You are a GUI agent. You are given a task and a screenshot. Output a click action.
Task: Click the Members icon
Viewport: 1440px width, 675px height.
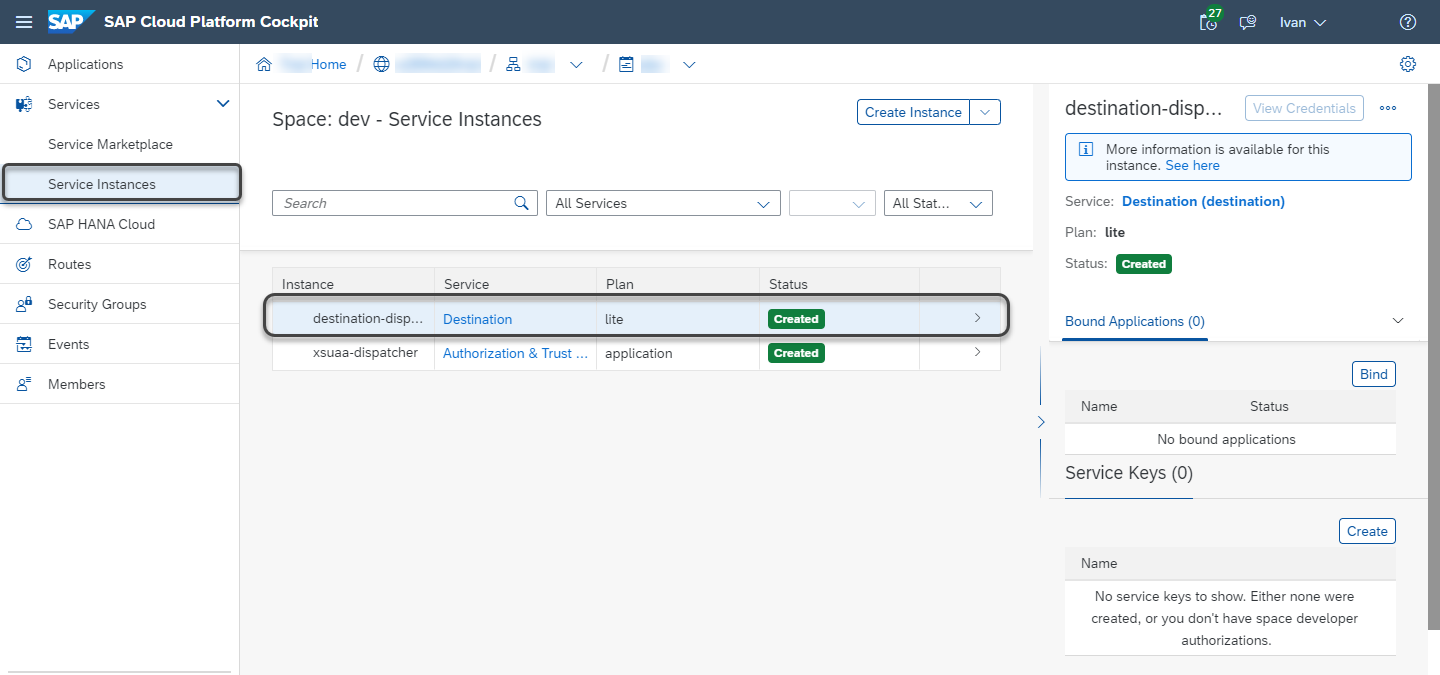click(24, 384)
